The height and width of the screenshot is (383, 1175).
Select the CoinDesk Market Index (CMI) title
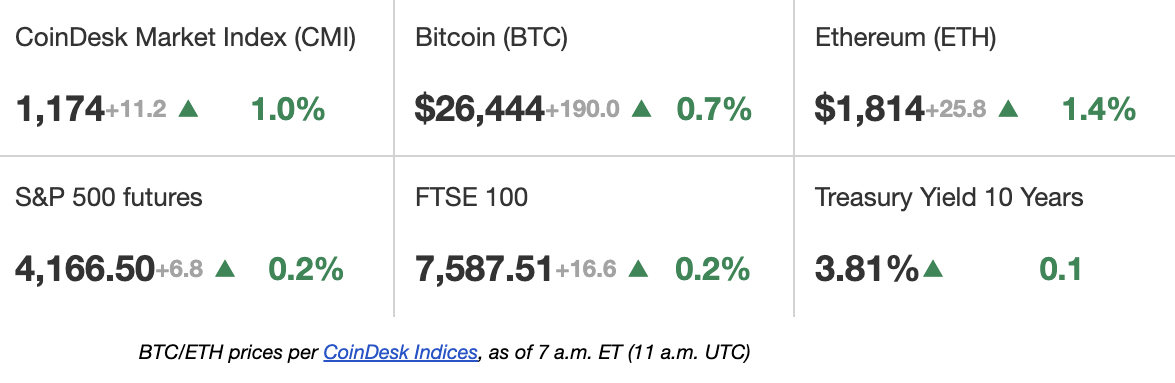click(x=185, y=37)
